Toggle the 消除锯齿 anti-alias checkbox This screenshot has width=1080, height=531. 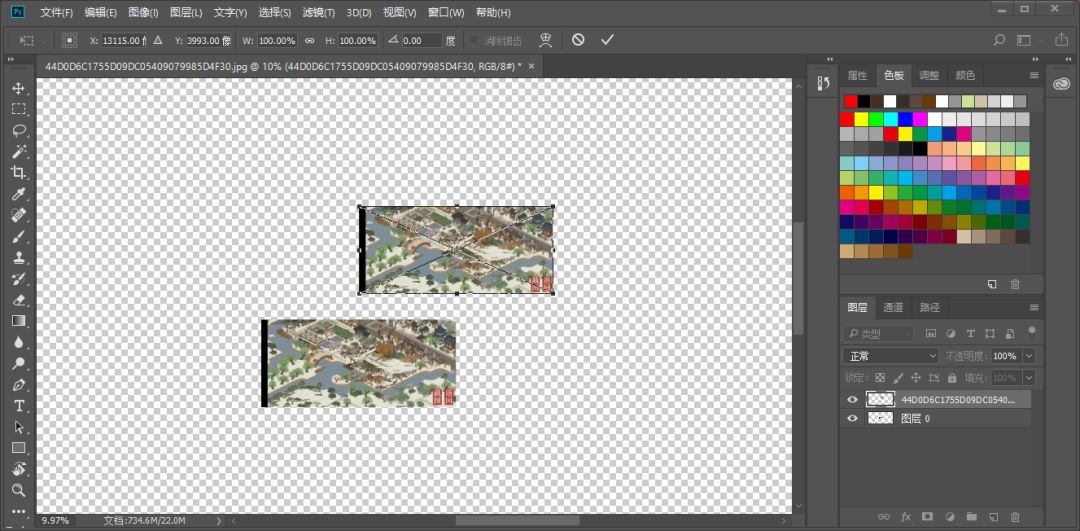(474, 41)
